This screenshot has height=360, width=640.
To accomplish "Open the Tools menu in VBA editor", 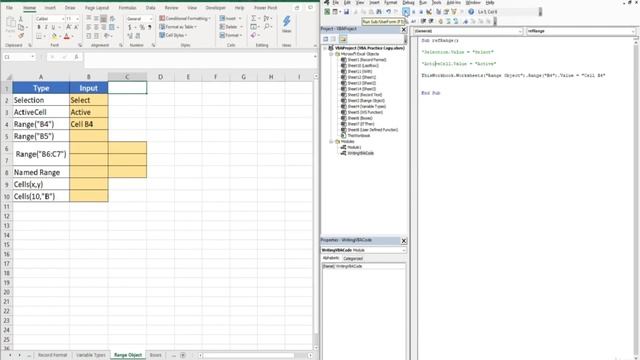I will [436, 2].
